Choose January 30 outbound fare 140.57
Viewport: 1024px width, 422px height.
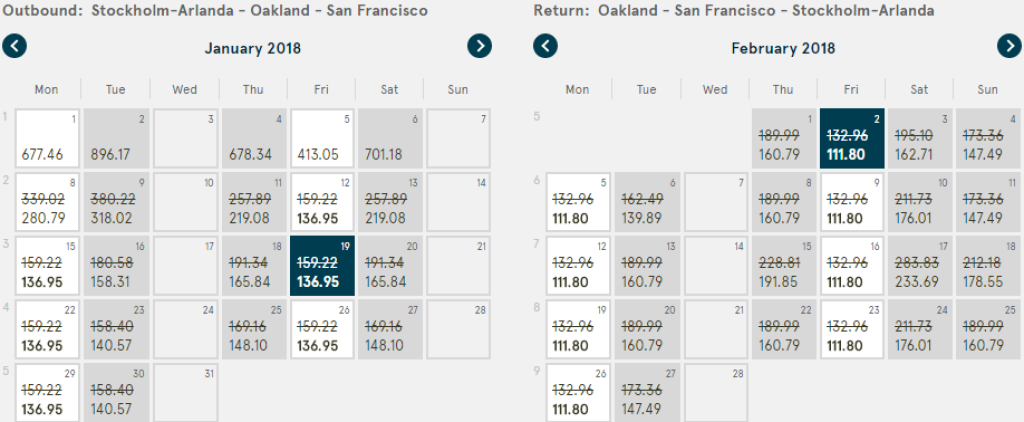[x=116, y=391]
